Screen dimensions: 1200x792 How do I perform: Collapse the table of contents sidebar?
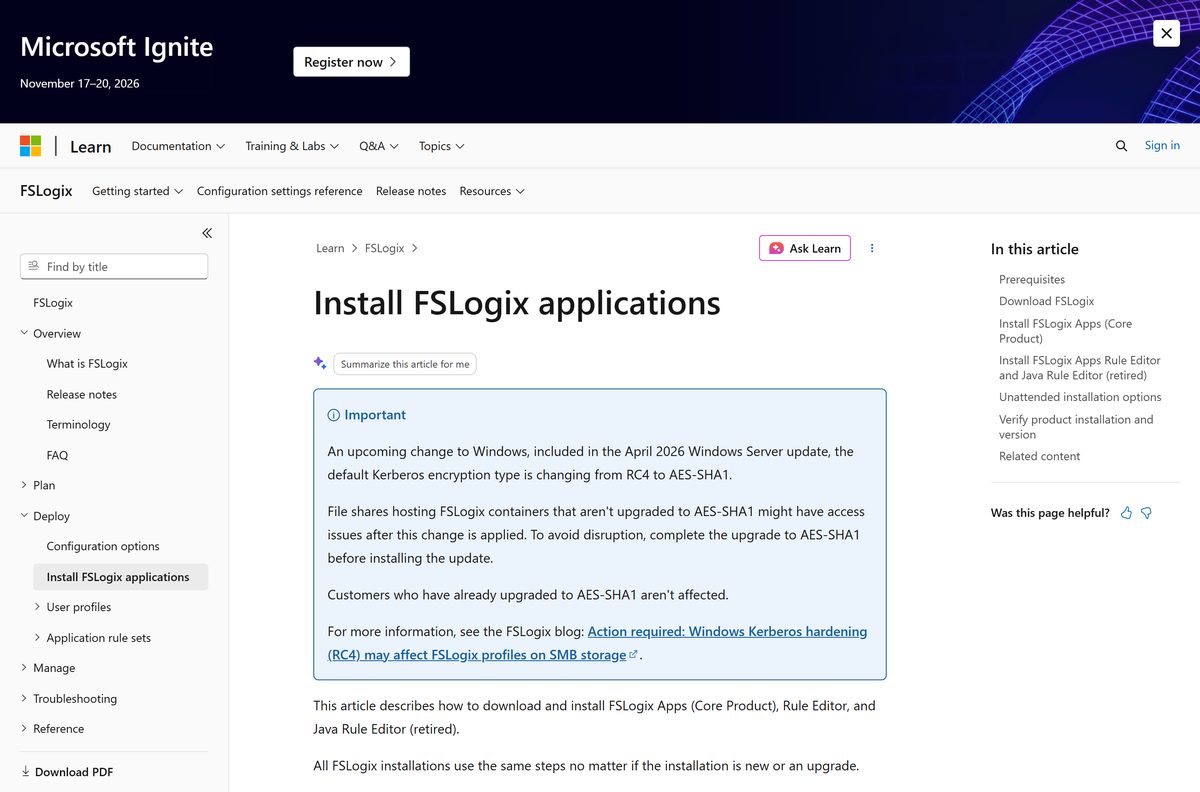tap(207, 233)
